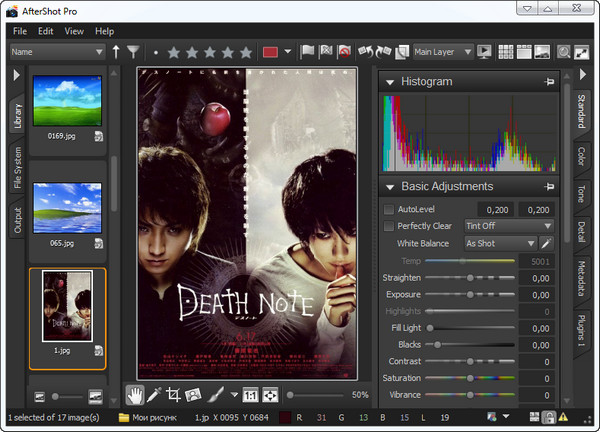Click the Straighten value field
600x432 pixels.
536,278
